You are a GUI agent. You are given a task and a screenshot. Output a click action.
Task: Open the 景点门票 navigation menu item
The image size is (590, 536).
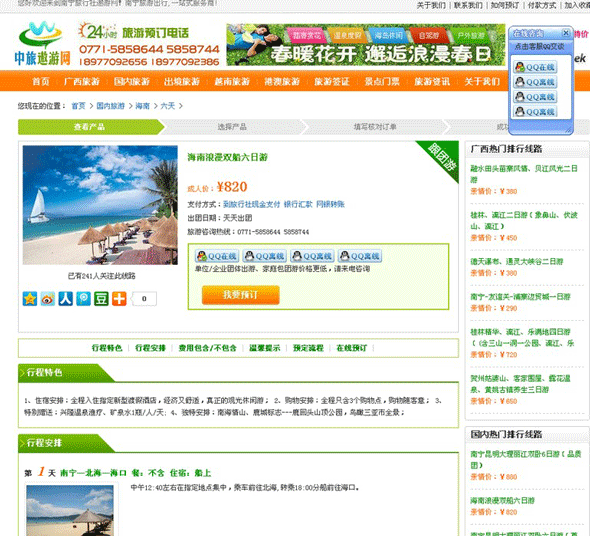[x=382, y=81]
